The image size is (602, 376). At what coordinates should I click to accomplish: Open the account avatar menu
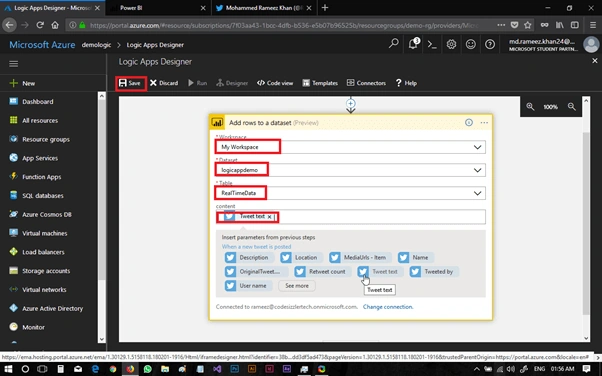pos(591,45)
